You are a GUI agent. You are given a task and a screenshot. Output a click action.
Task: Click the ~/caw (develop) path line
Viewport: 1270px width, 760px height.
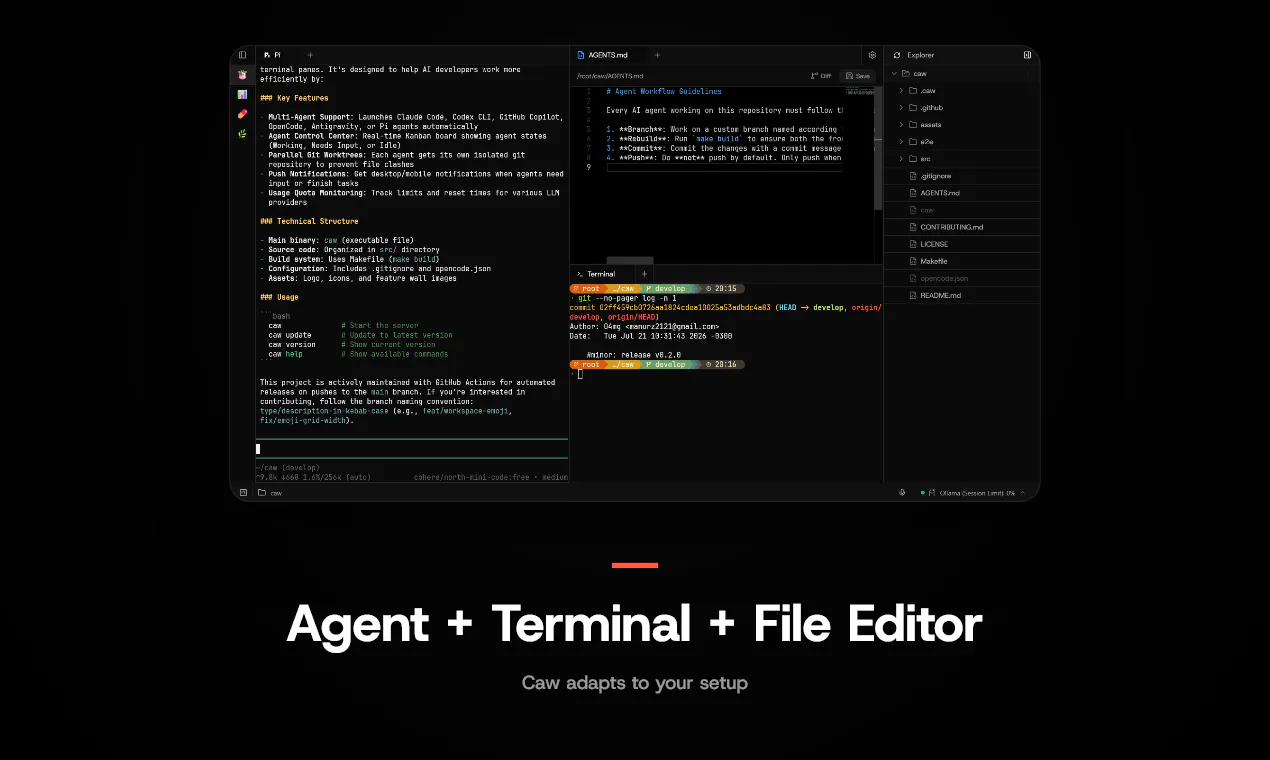(288, 467)
